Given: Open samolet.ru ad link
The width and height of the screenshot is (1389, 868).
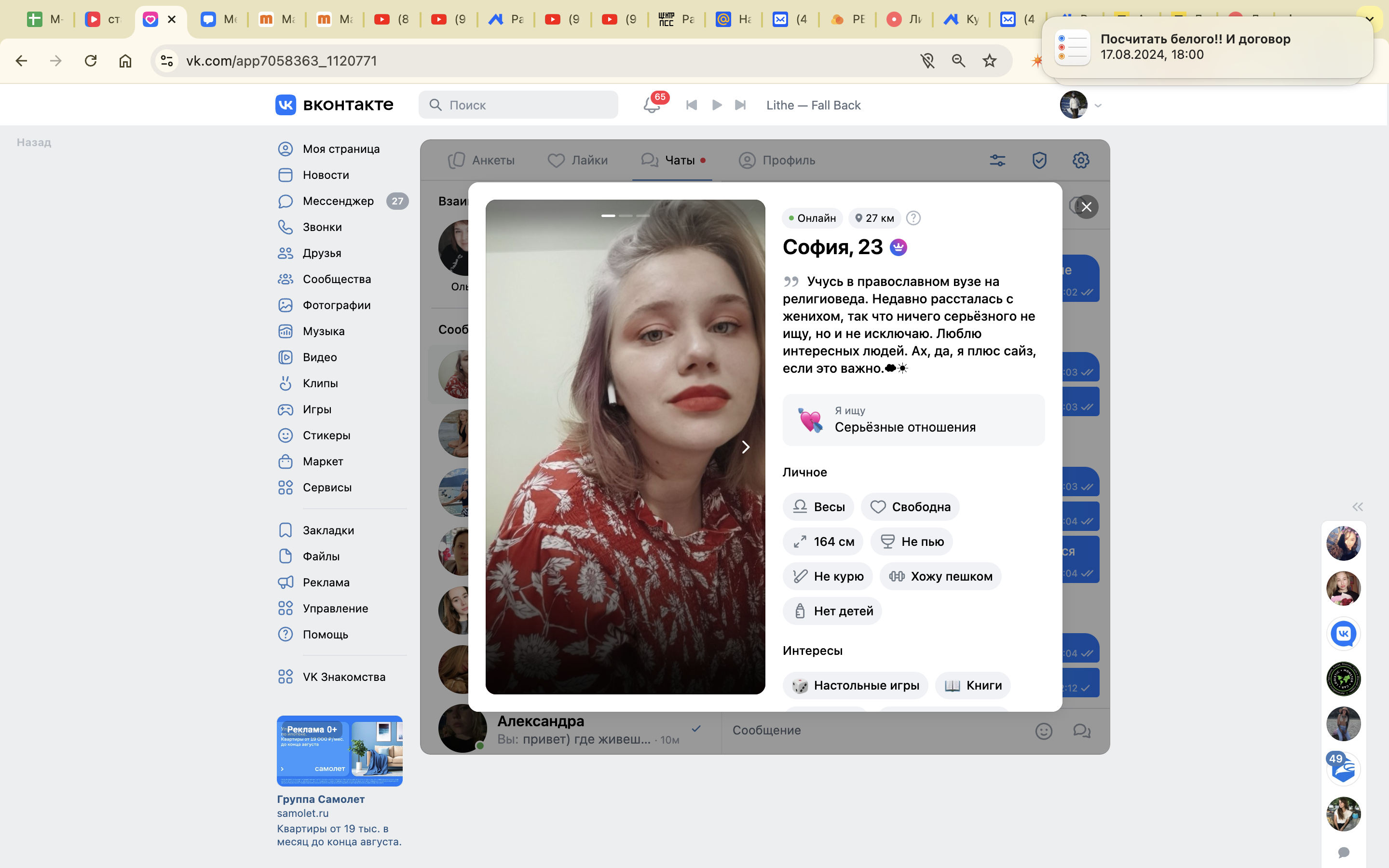Looking at the screenshot, I should [302, 813].
